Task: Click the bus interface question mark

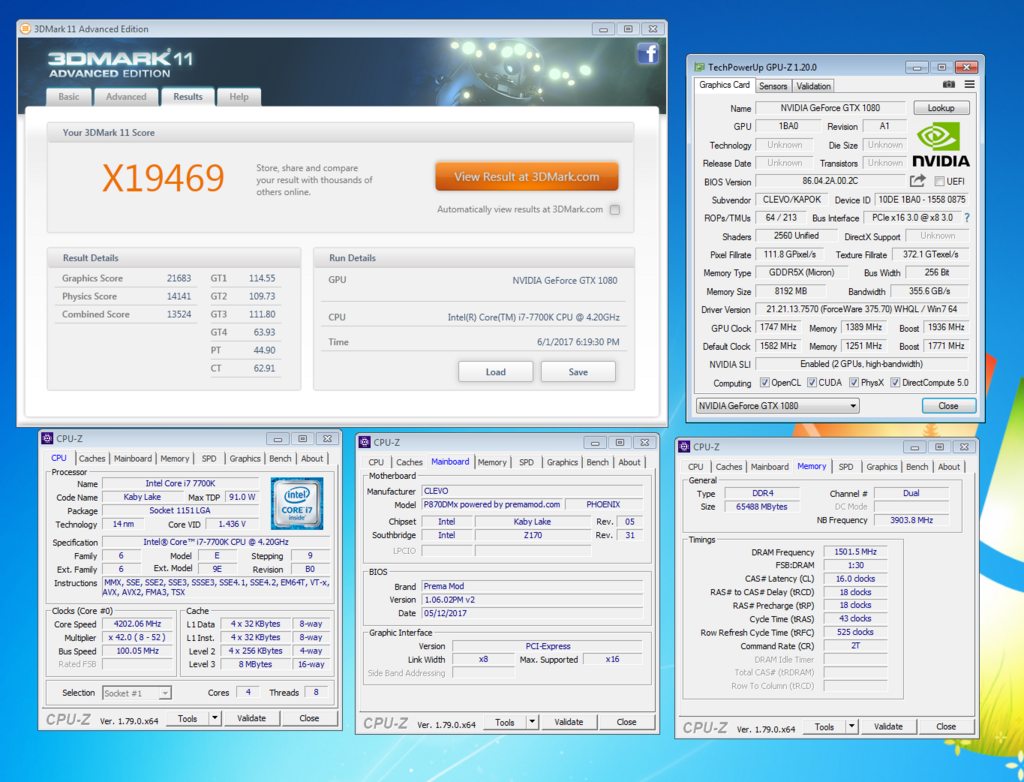Action: coord(967,217)
